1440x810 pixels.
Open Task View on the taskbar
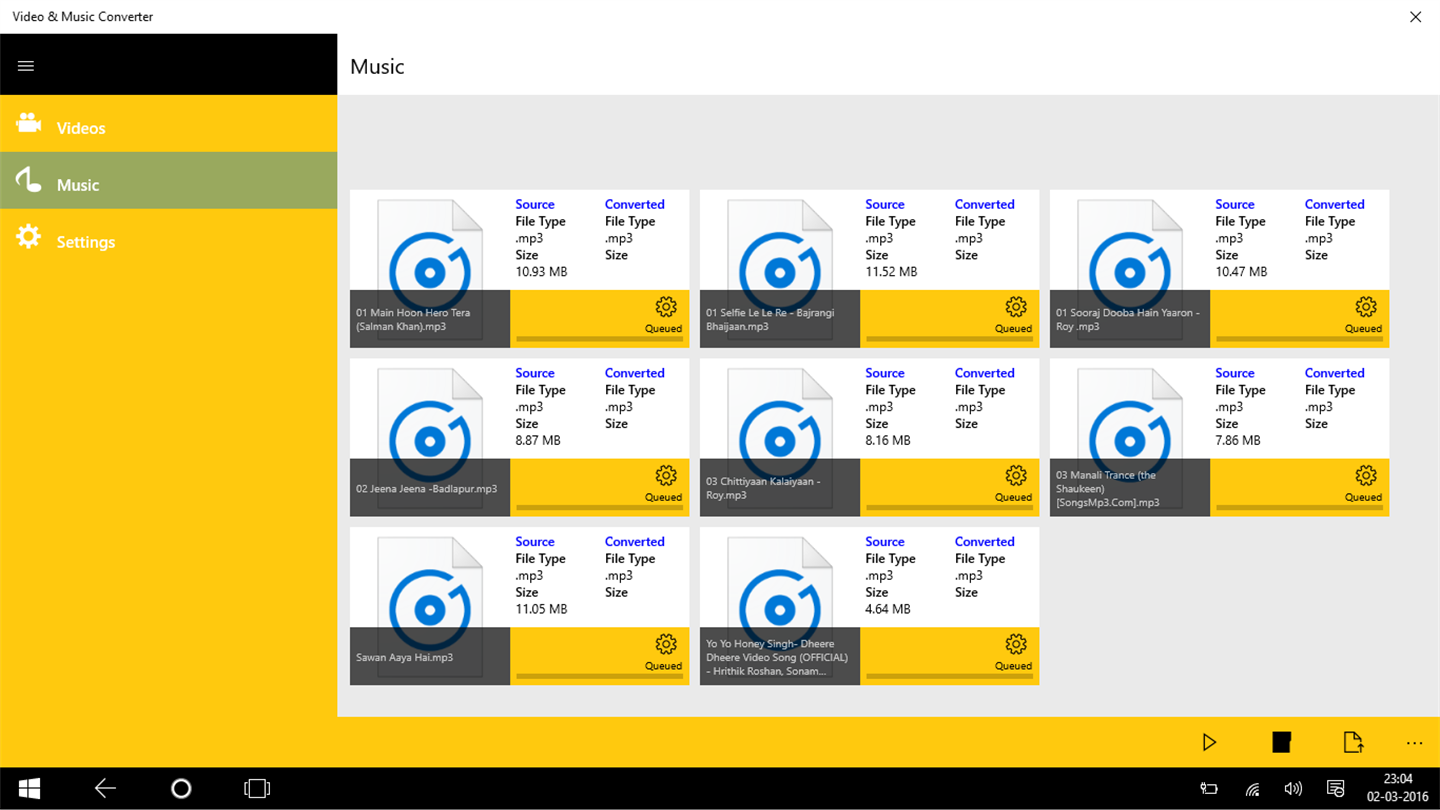pos(257,789)
